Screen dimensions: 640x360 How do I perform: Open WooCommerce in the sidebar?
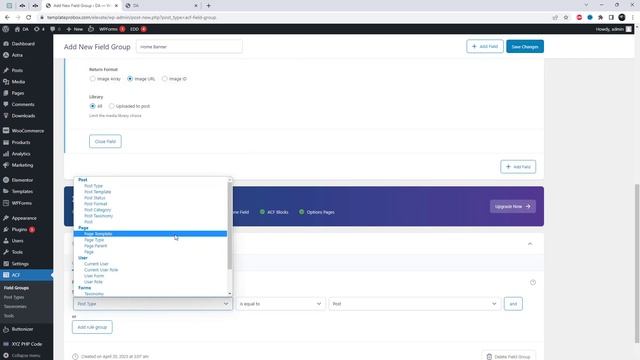(x=27, y=131)
